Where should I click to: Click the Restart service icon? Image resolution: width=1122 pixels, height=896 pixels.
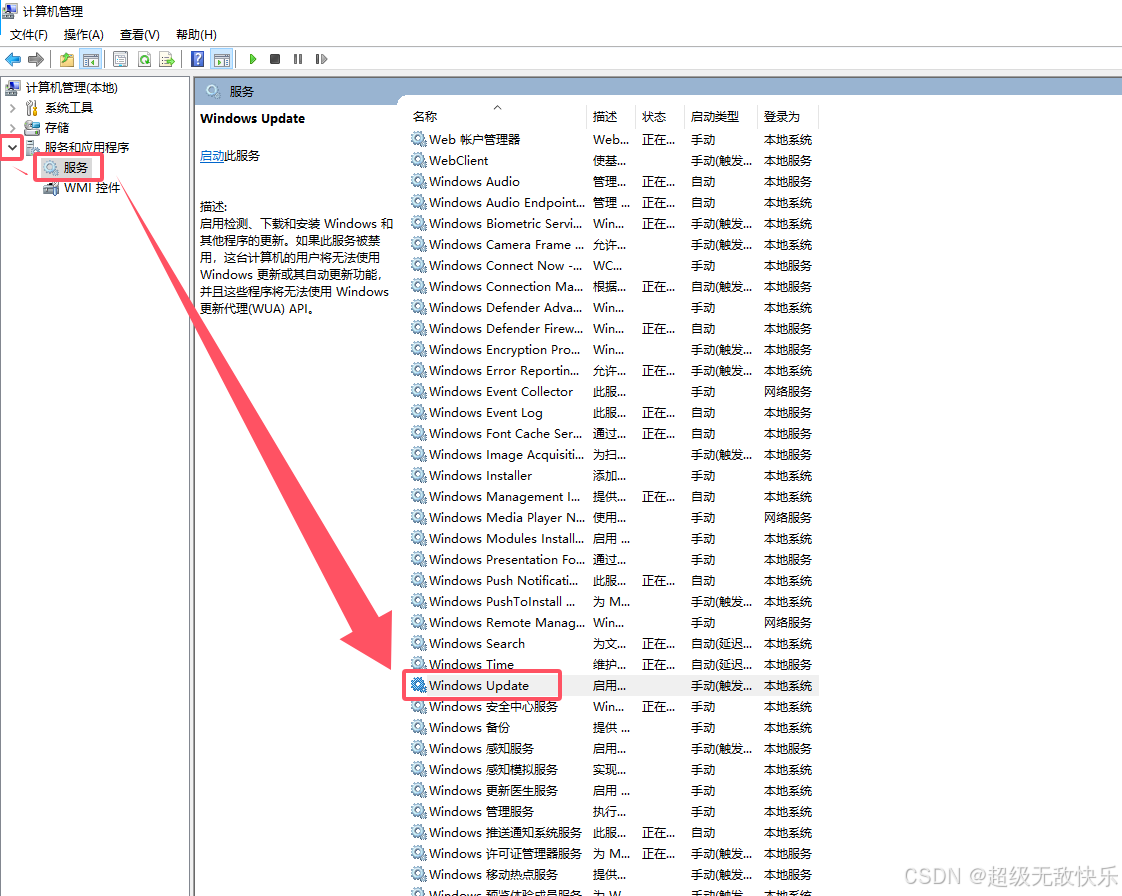321,59
